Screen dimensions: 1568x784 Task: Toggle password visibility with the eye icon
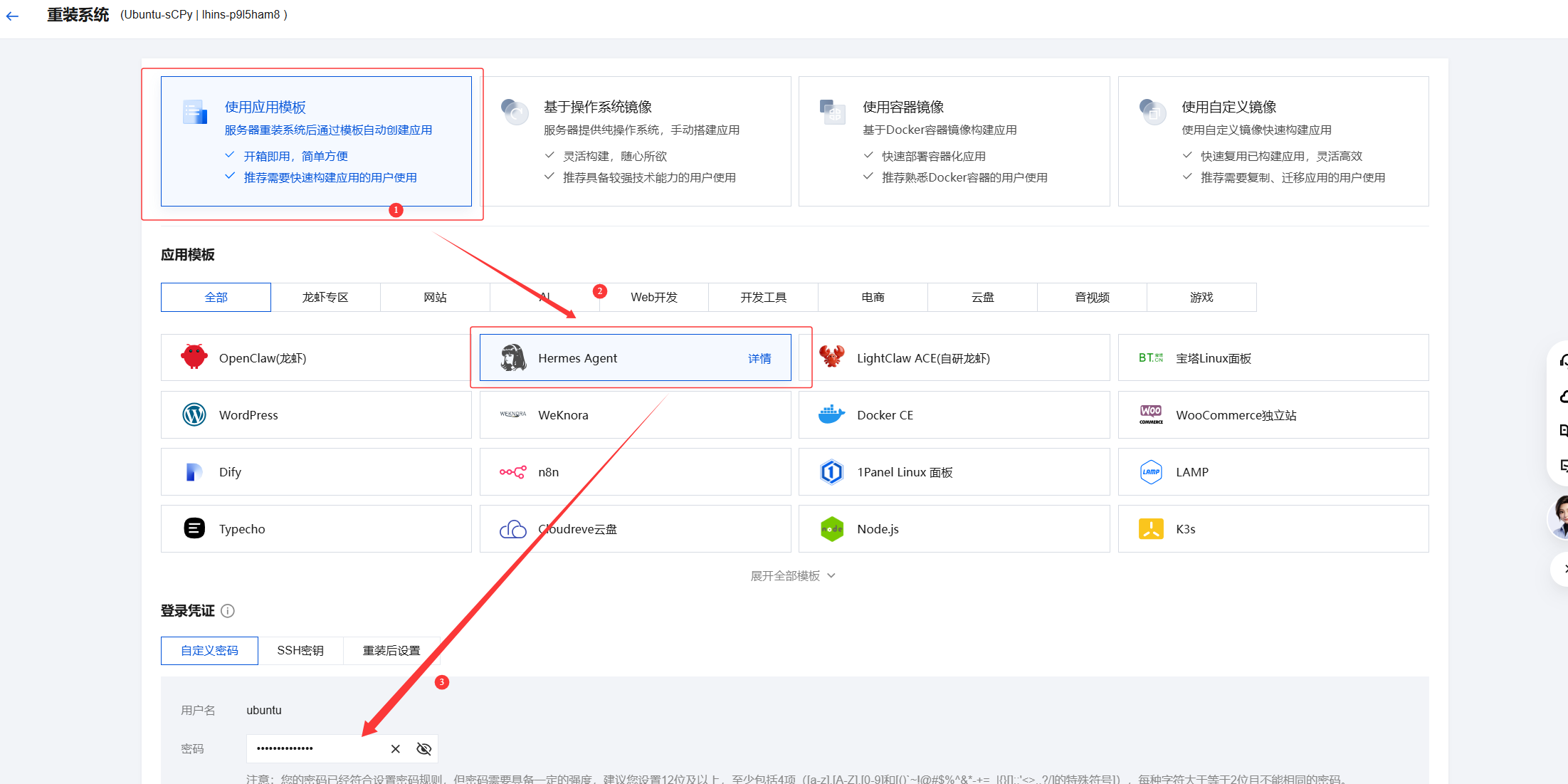tap(424, 748)
